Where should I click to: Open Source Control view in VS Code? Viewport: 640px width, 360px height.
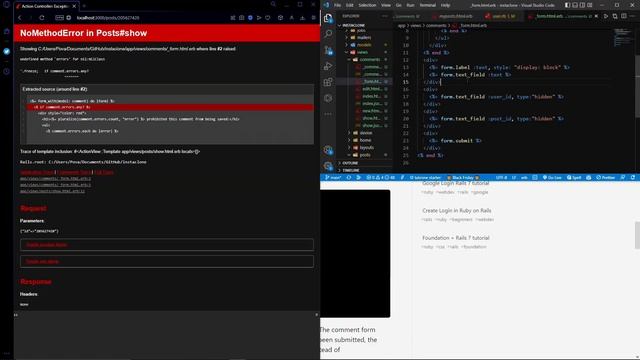pyautogui.click(x=328, y=50)
